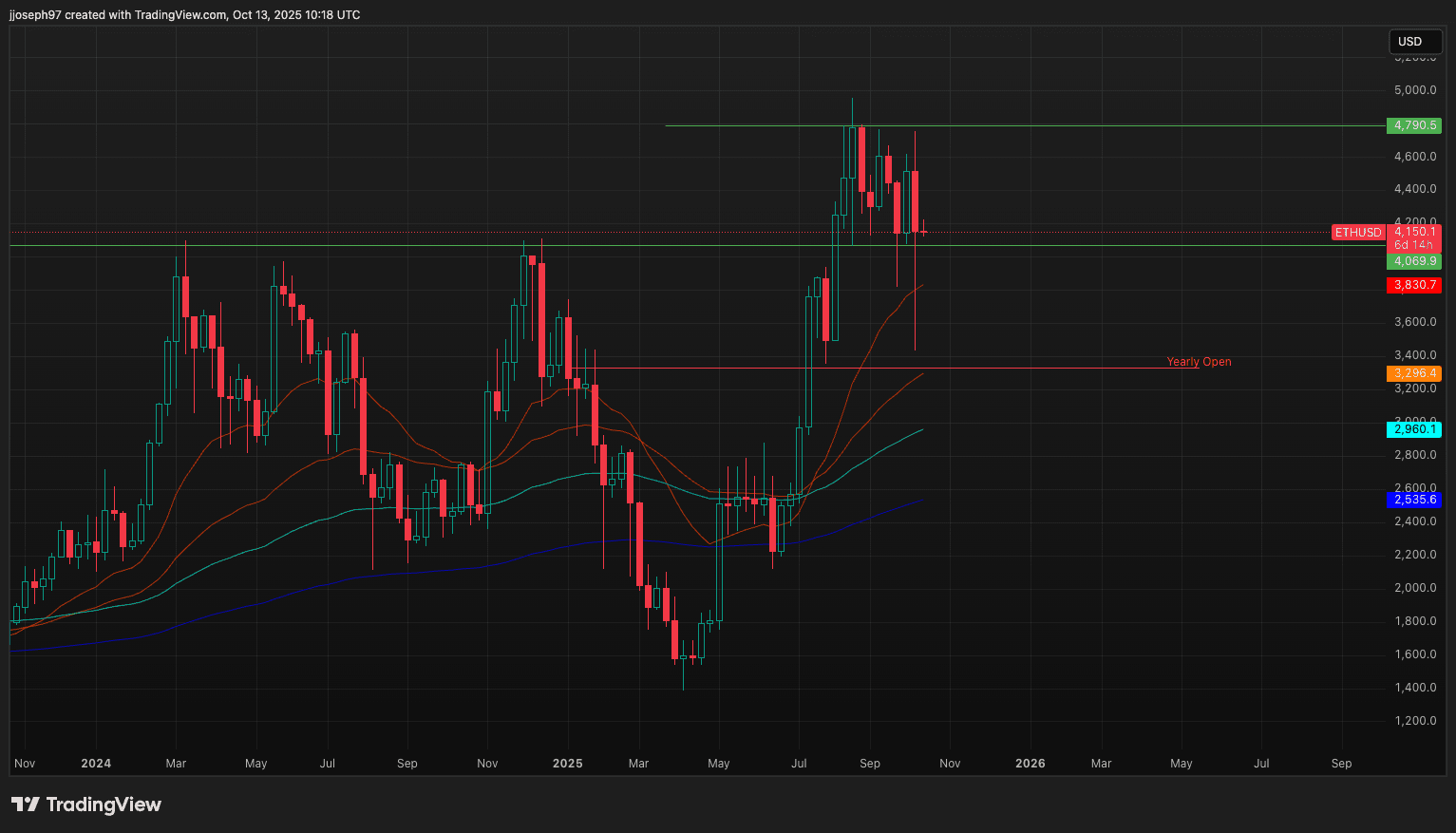Click 2025 on the time axis
The image size is (1456, 833).
pyautogui.click(x=567, y=764)
